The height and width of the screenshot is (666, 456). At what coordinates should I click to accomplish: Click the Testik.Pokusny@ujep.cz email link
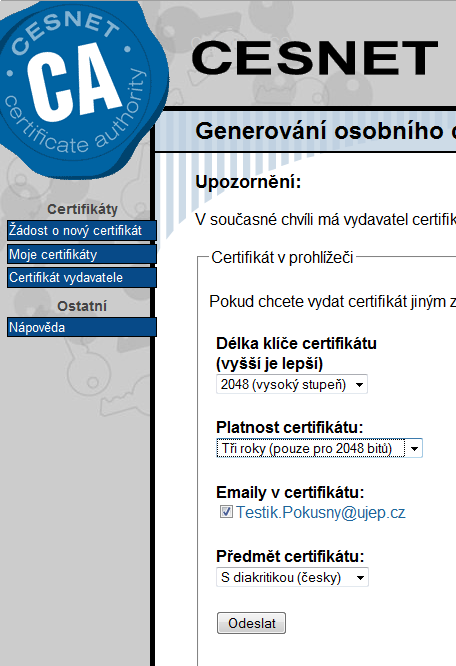321,512
